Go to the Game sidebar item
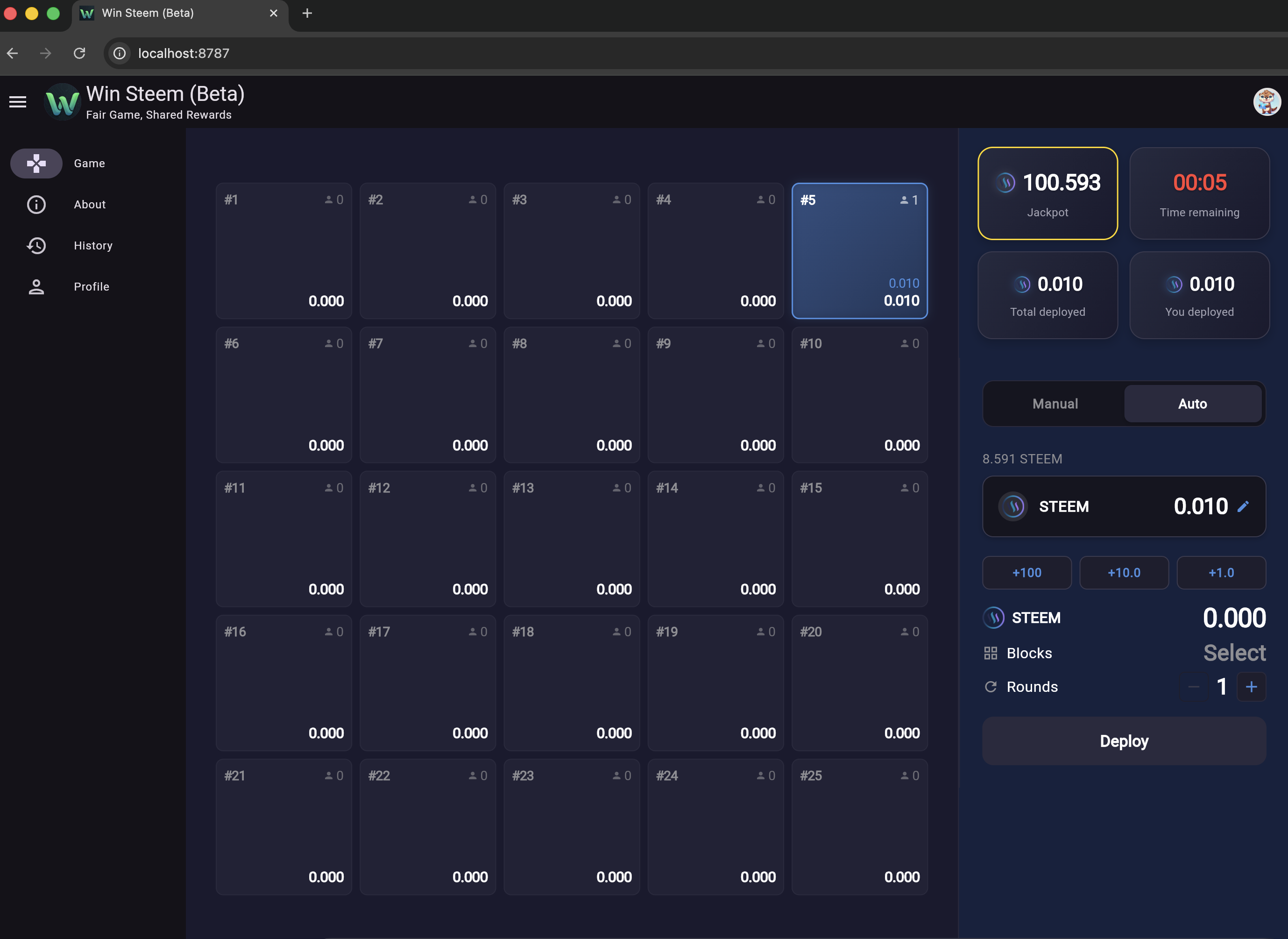The width and height of the screenshot is (1288, 939). [x=37, y=164]
